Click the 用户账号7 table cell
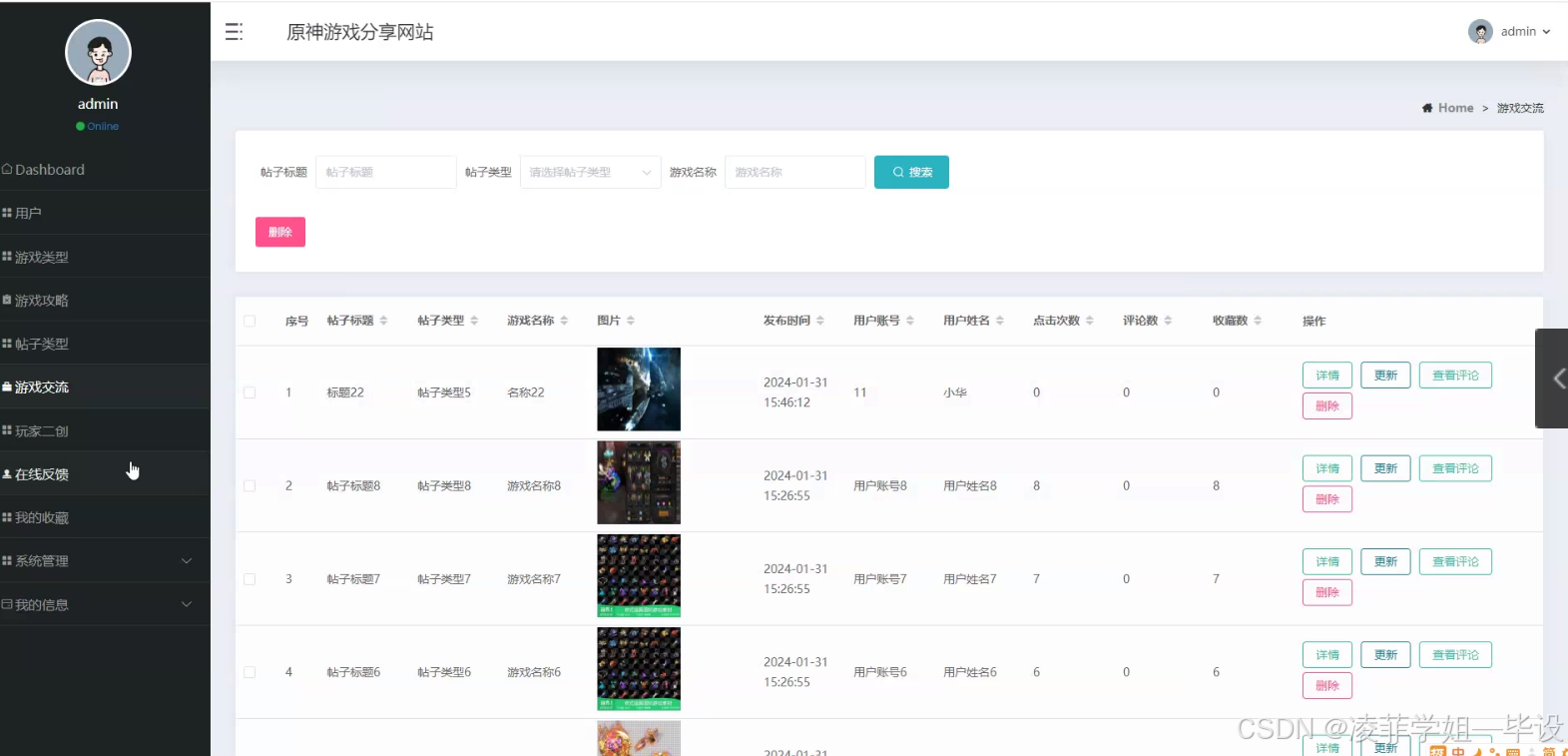This screenshot has height=756, width=1568. coord(880,579)
